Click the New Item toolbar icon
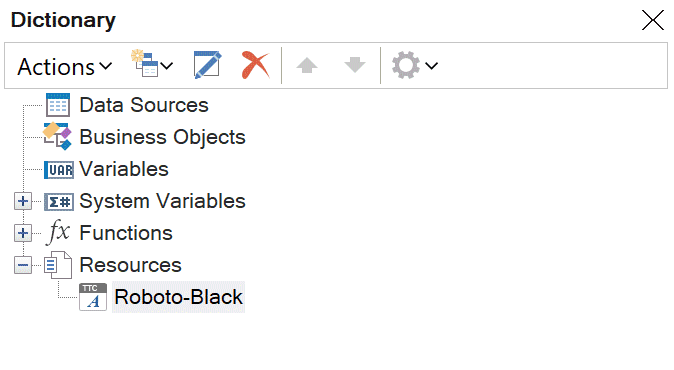Image resolution: width=674 pixels, height=370 pixels. tap(142, 64)
